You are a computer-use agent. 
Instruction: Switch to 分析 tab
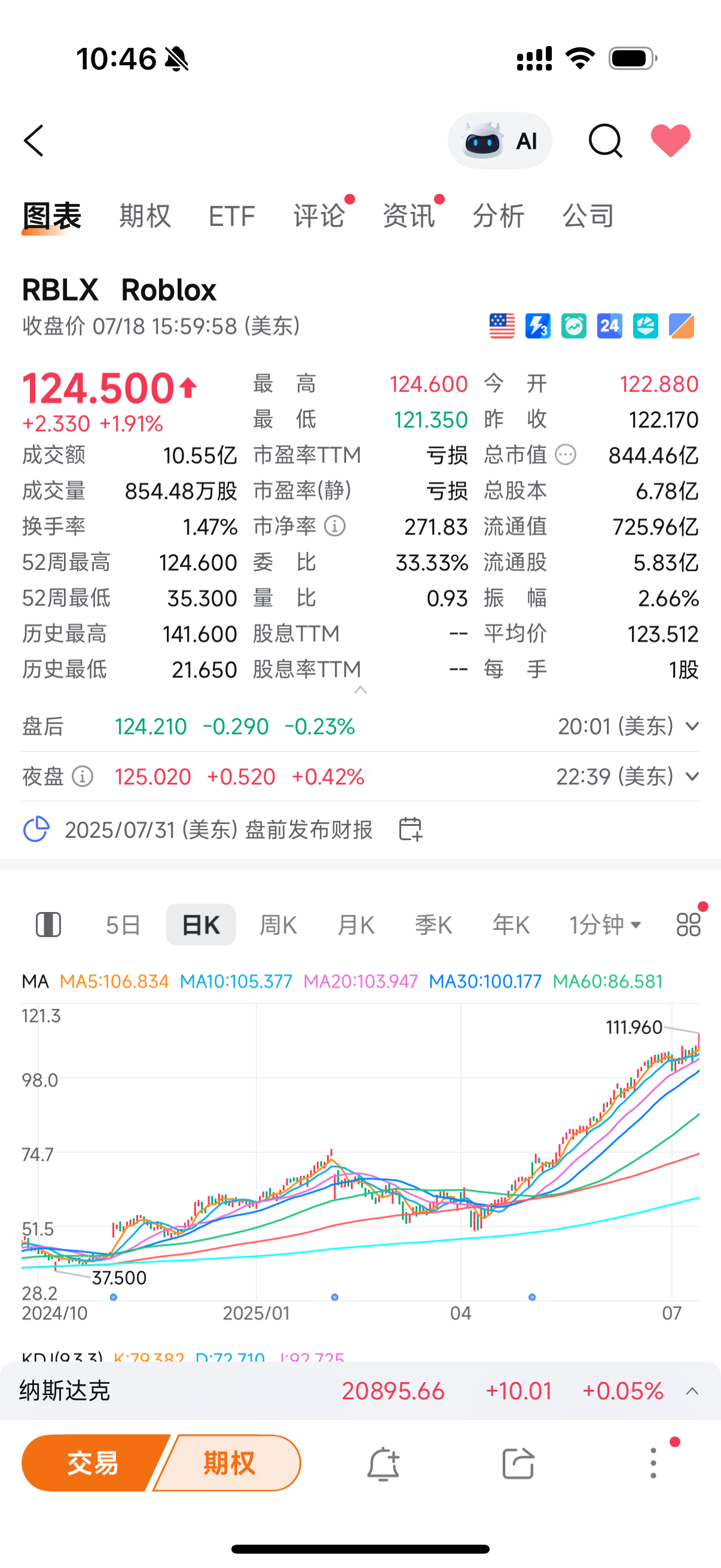coord(499,216)
